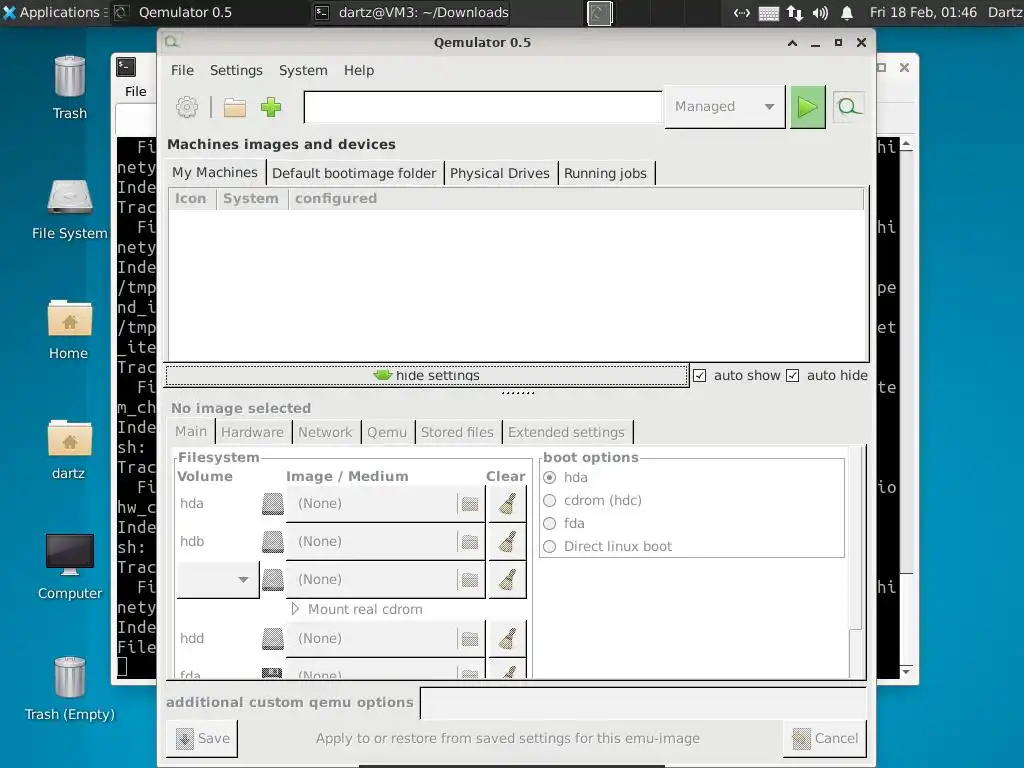Start machine with green play button
The image size is (1024, 768).
(807, 107)
